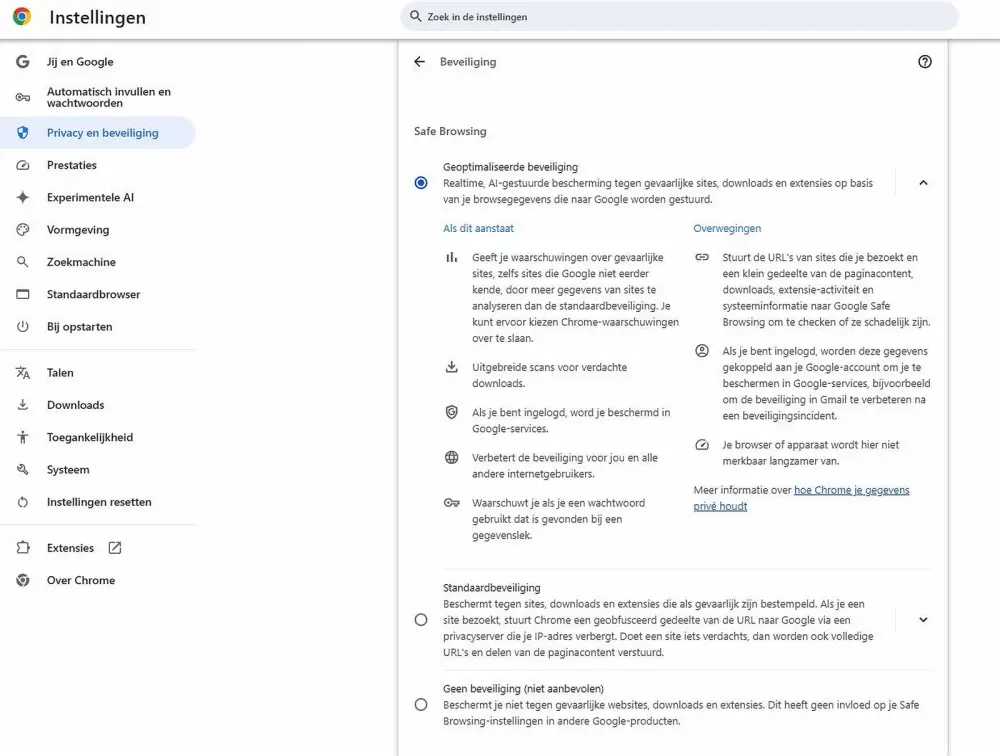Click the accessibility figure icon for Toegankelijkheid
This screenshot has width=1000, height=756.
coord(23,437)
